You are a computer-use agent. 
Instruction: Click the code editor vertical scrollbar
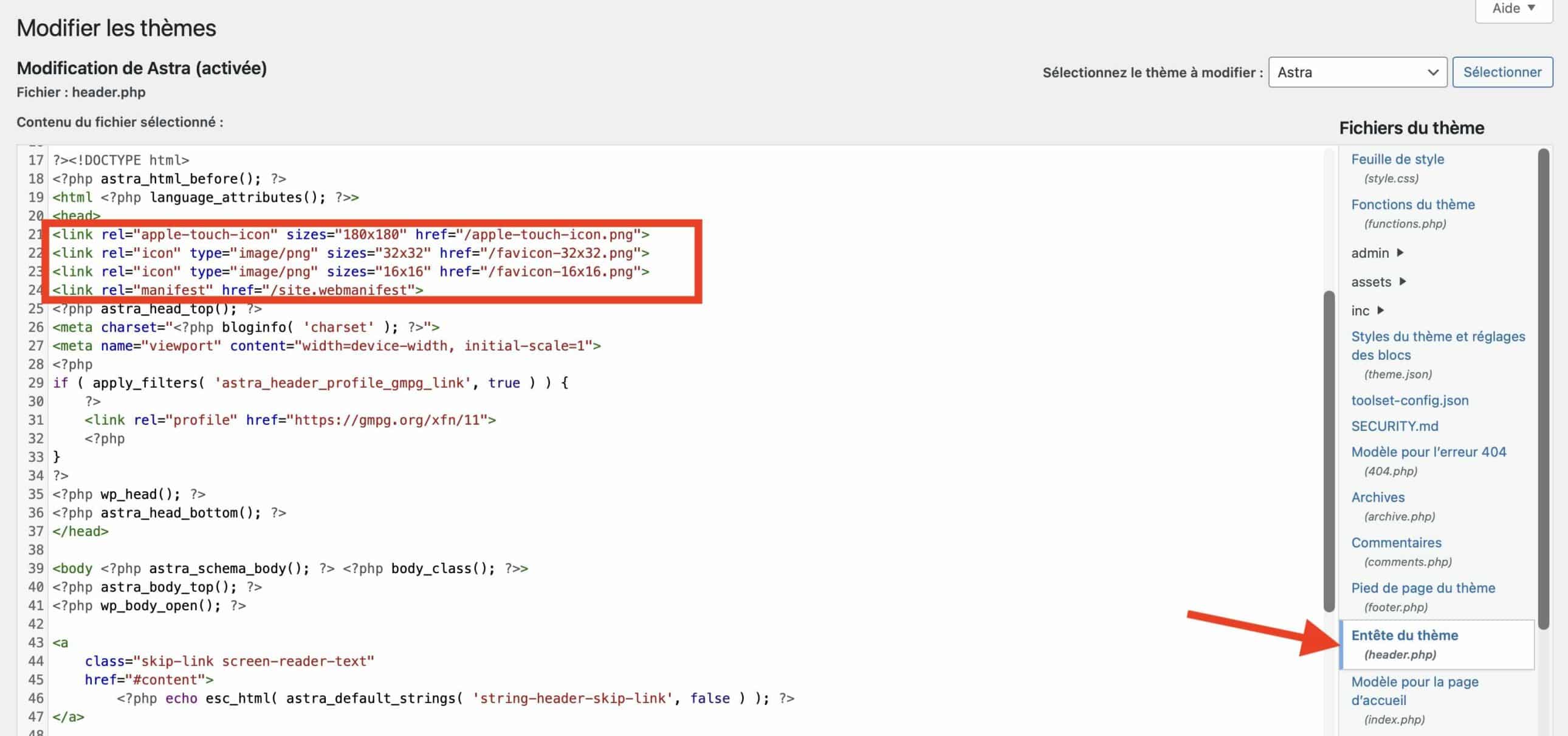[x=1329, y=450]
